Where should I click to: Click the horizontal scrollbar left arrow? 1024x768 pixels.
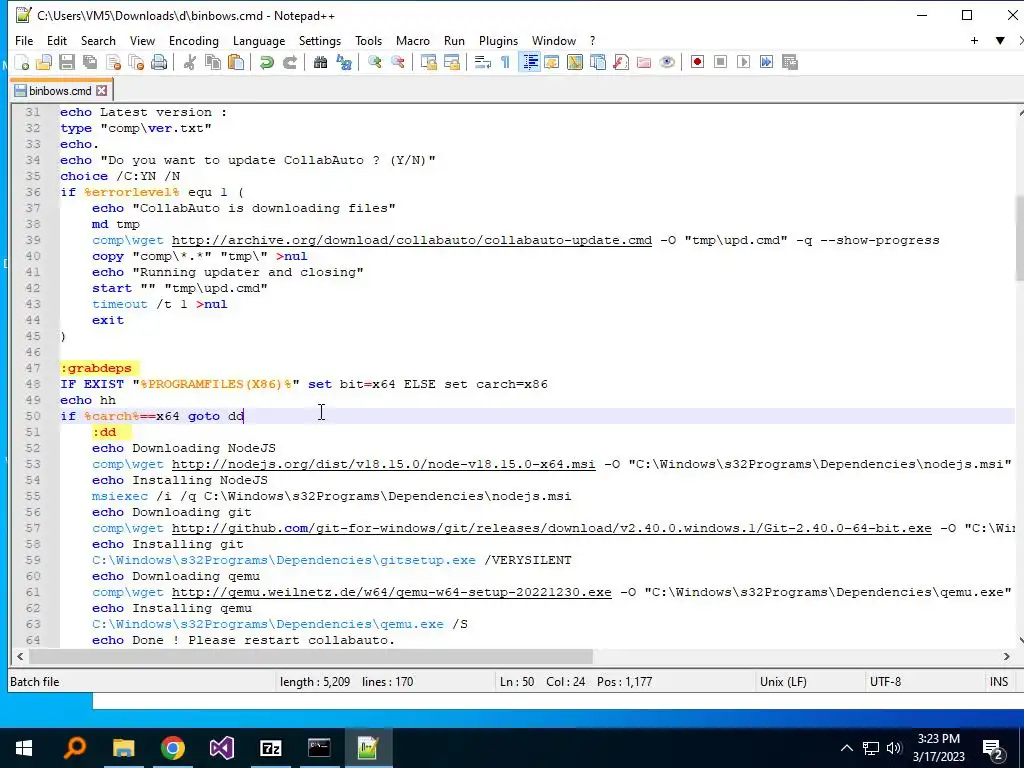(x=20, y=656)
